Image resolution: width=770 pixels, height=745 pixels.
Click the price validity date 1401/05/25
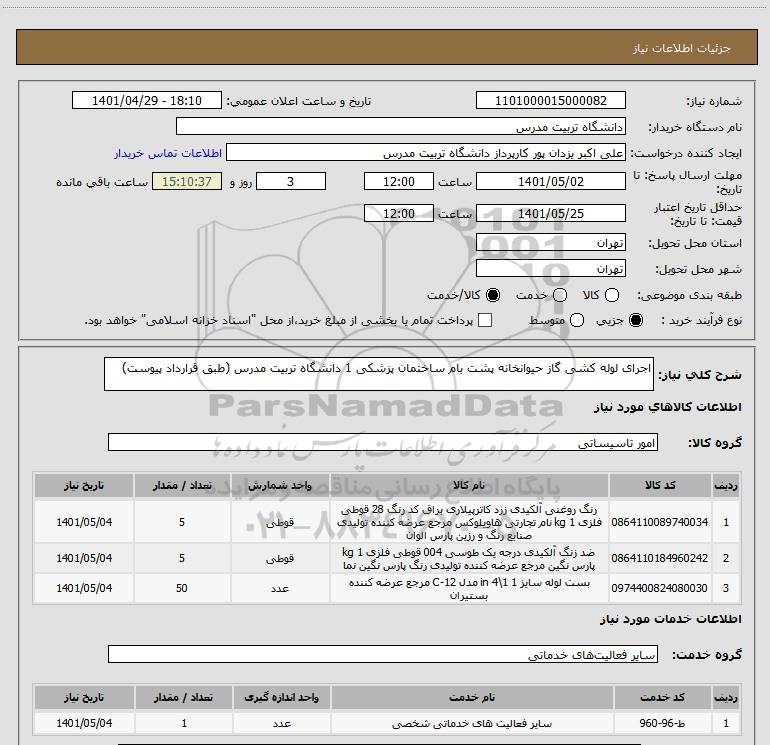point(550,213)
